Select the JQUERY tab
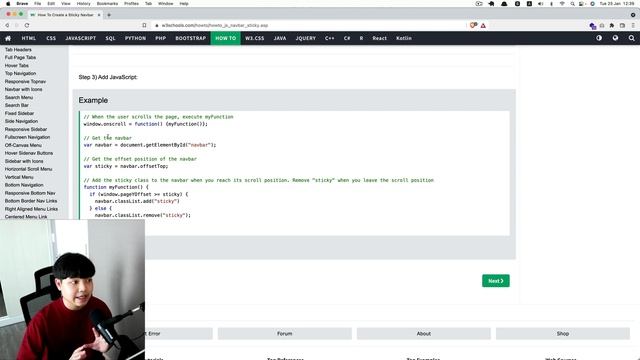 (305, 38)
